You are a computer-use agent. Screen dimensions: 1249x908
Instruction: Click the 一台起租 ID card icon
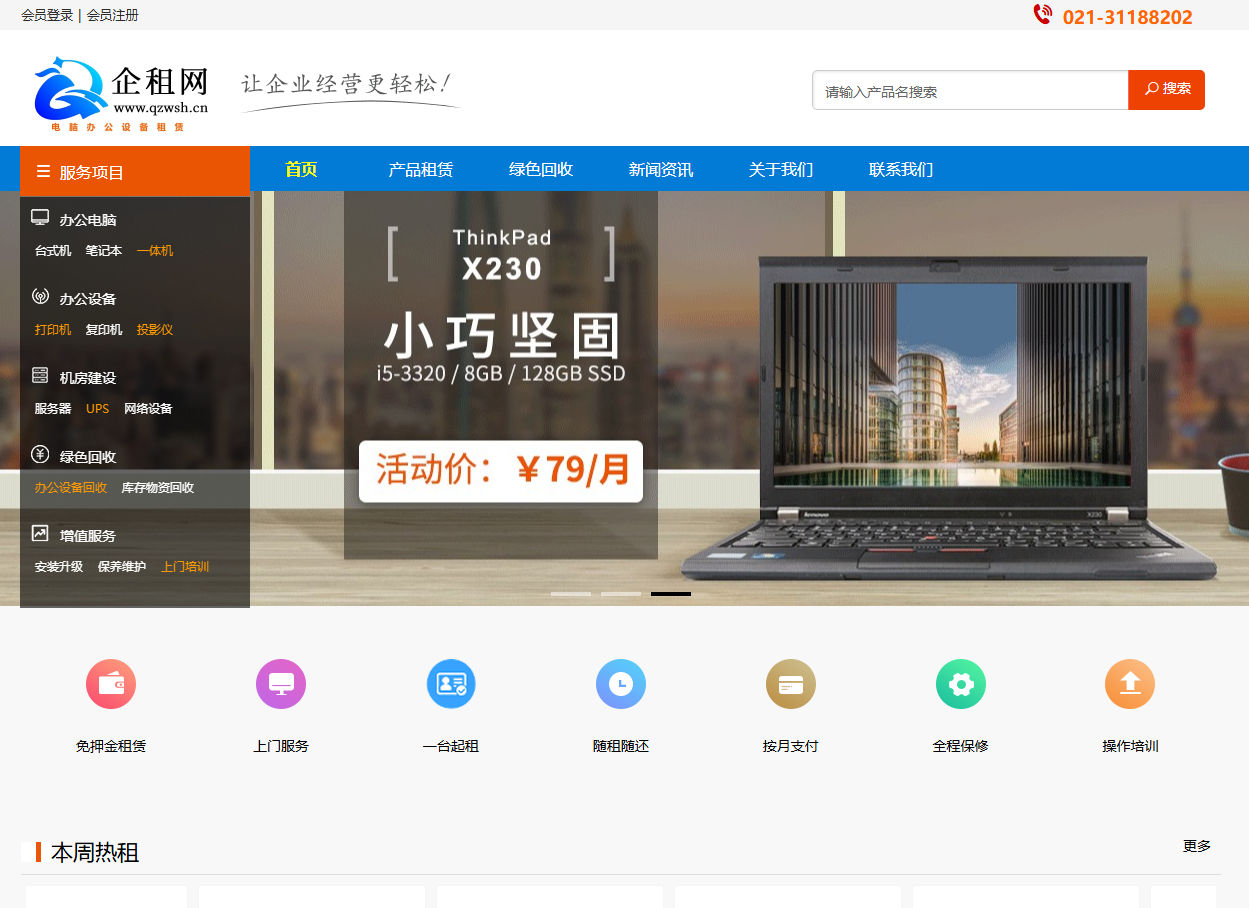point(450,684)
